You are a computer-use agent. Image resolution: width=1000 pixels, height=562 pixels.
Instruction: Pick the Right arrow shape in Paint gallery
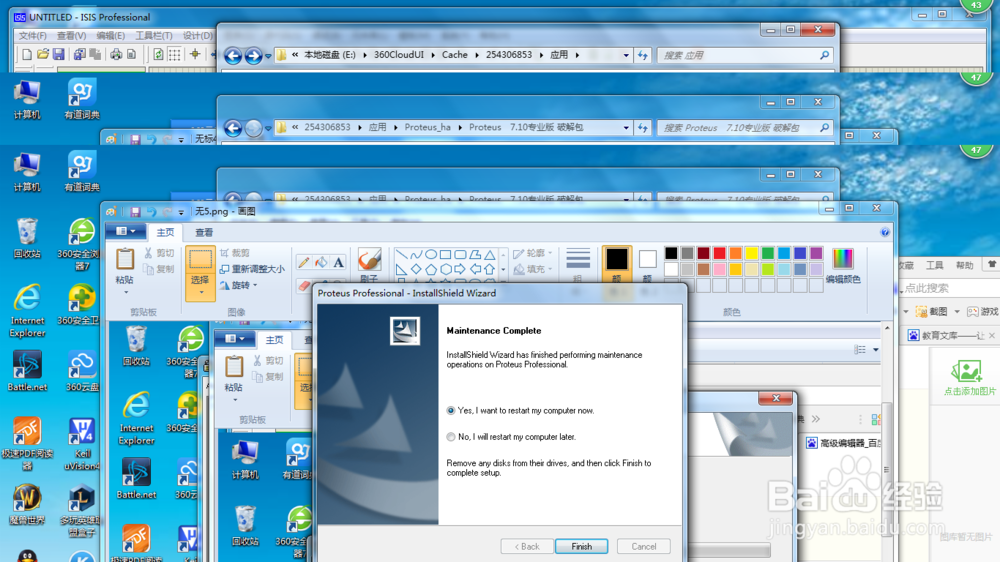point(460,269)
